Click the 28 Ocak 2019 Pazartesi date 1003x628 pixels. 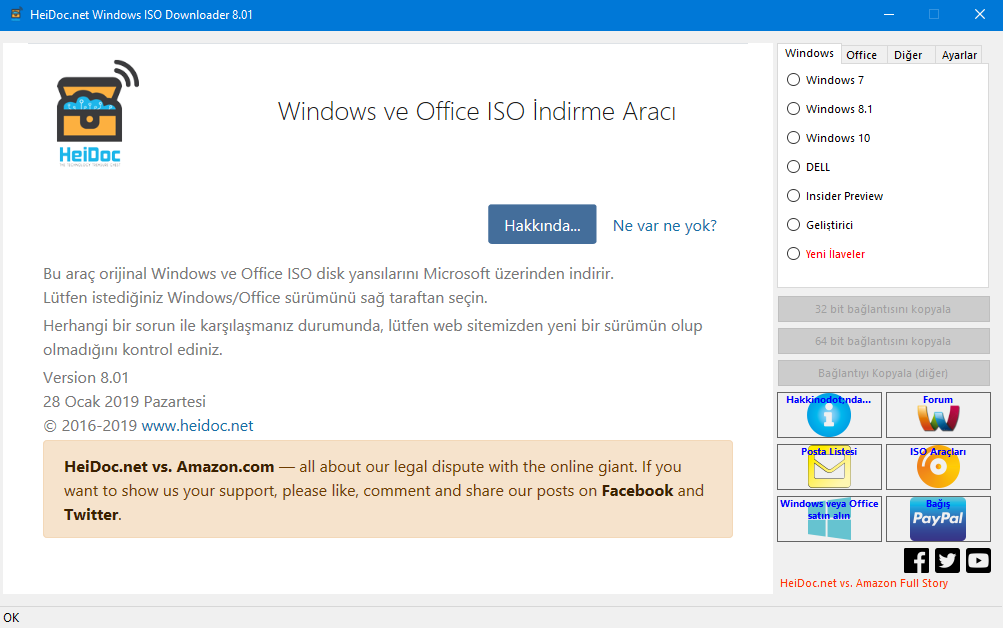tap(124, 402)
